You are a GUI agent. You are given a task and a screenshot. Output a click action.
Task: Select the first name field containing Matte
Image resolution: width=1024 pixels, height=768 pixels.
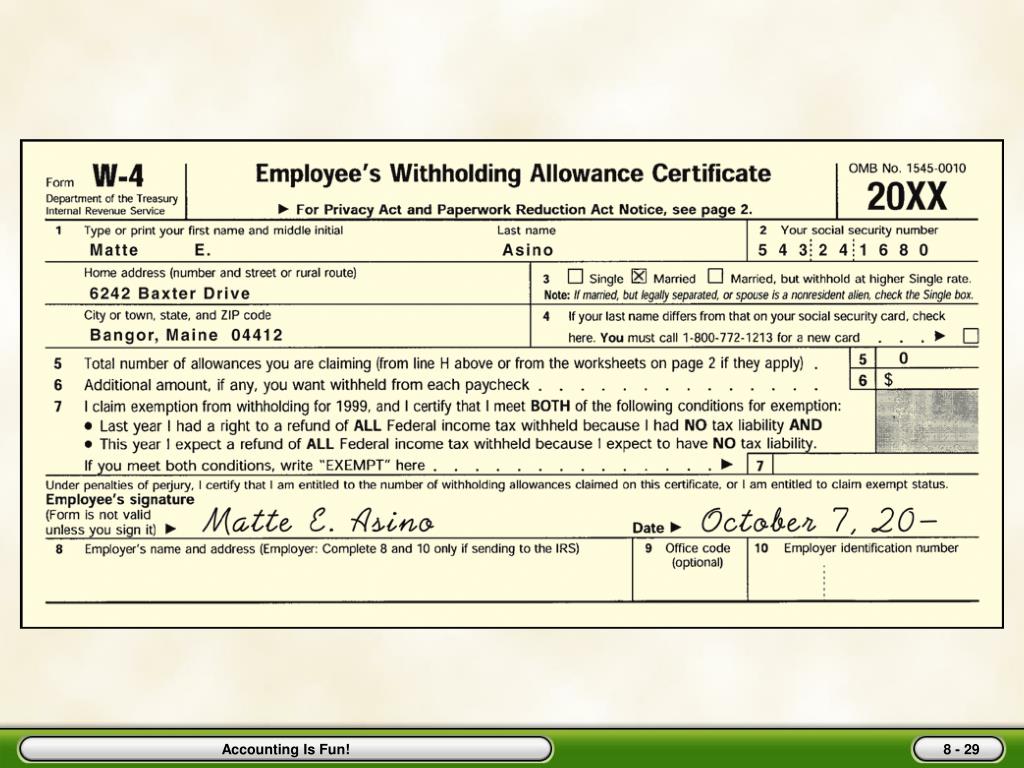[114, 250]
